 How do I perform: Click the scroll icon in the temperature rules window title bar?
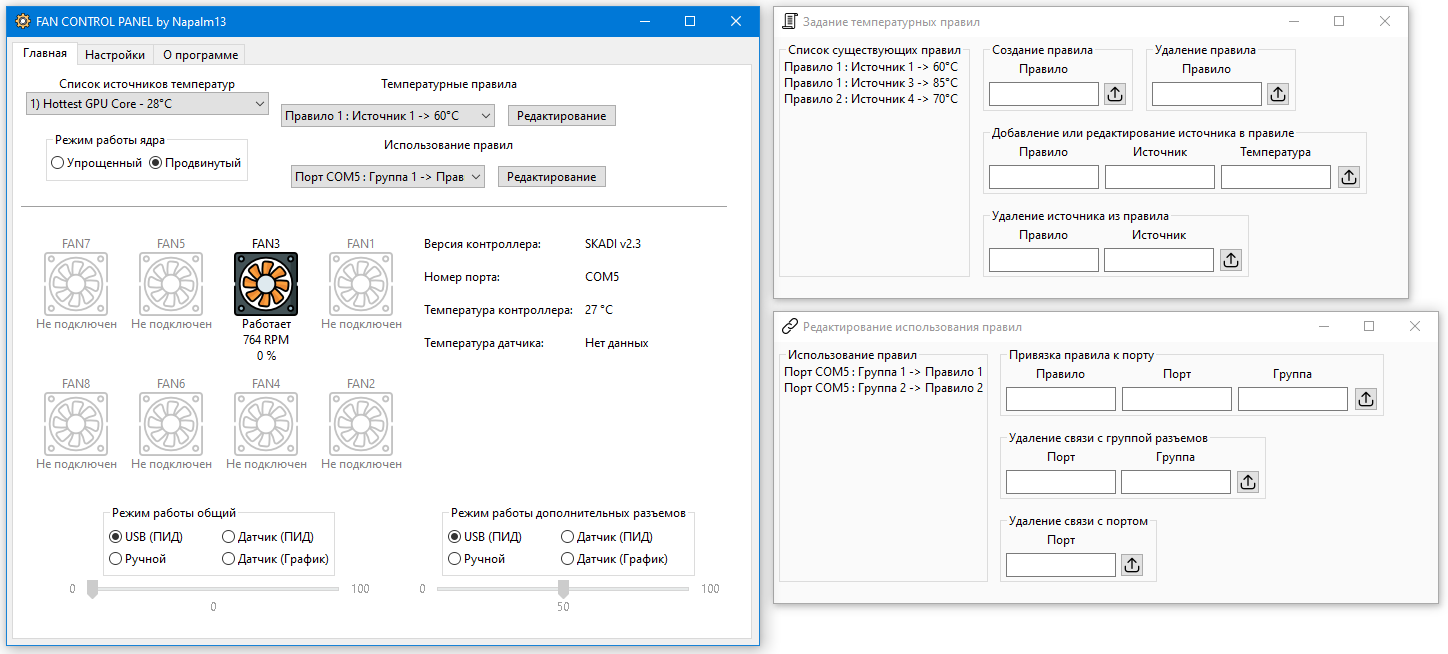coord(790,21)
